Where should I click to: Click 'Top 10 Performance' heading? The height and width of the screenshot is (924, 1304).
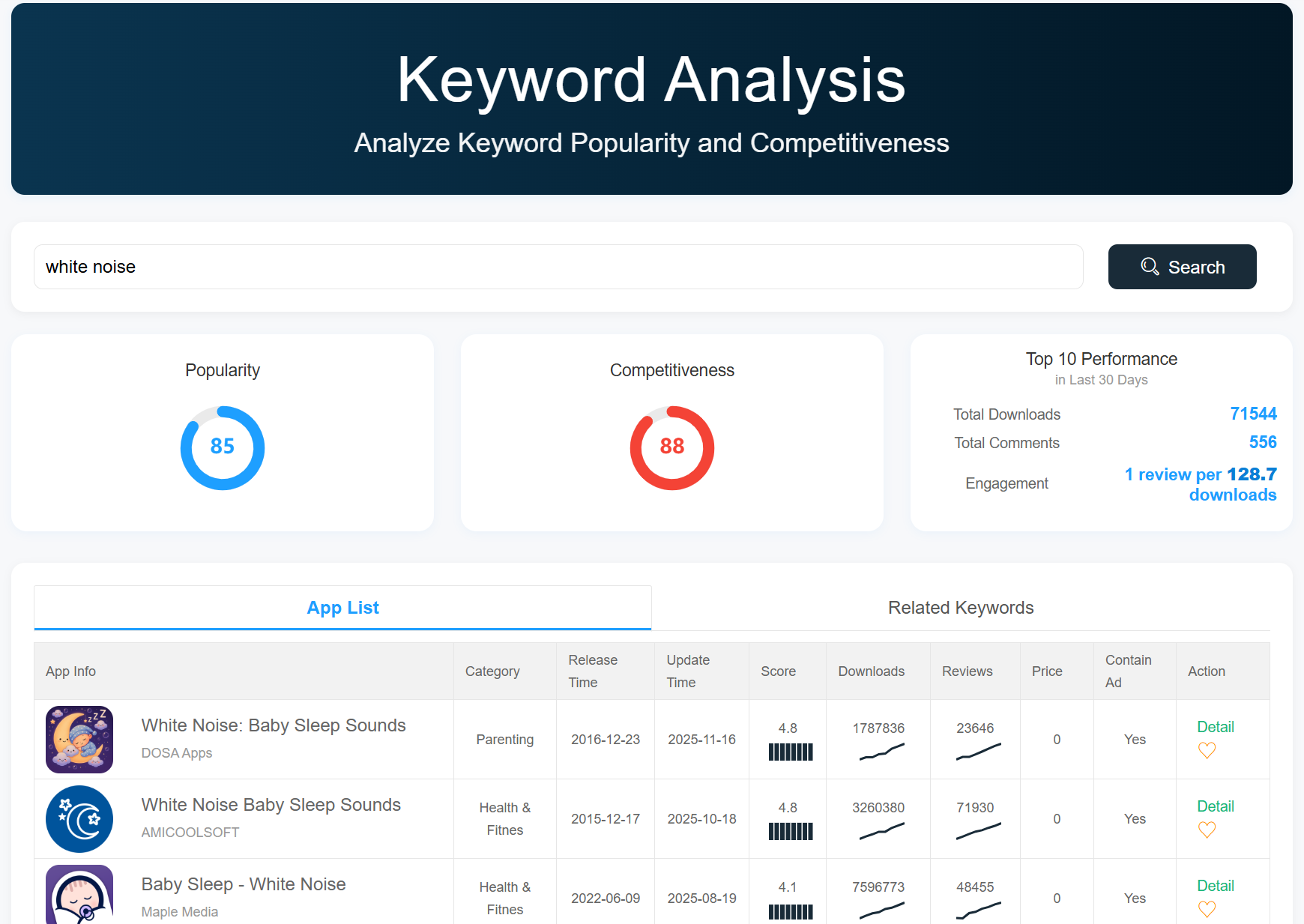point(1101,359)
